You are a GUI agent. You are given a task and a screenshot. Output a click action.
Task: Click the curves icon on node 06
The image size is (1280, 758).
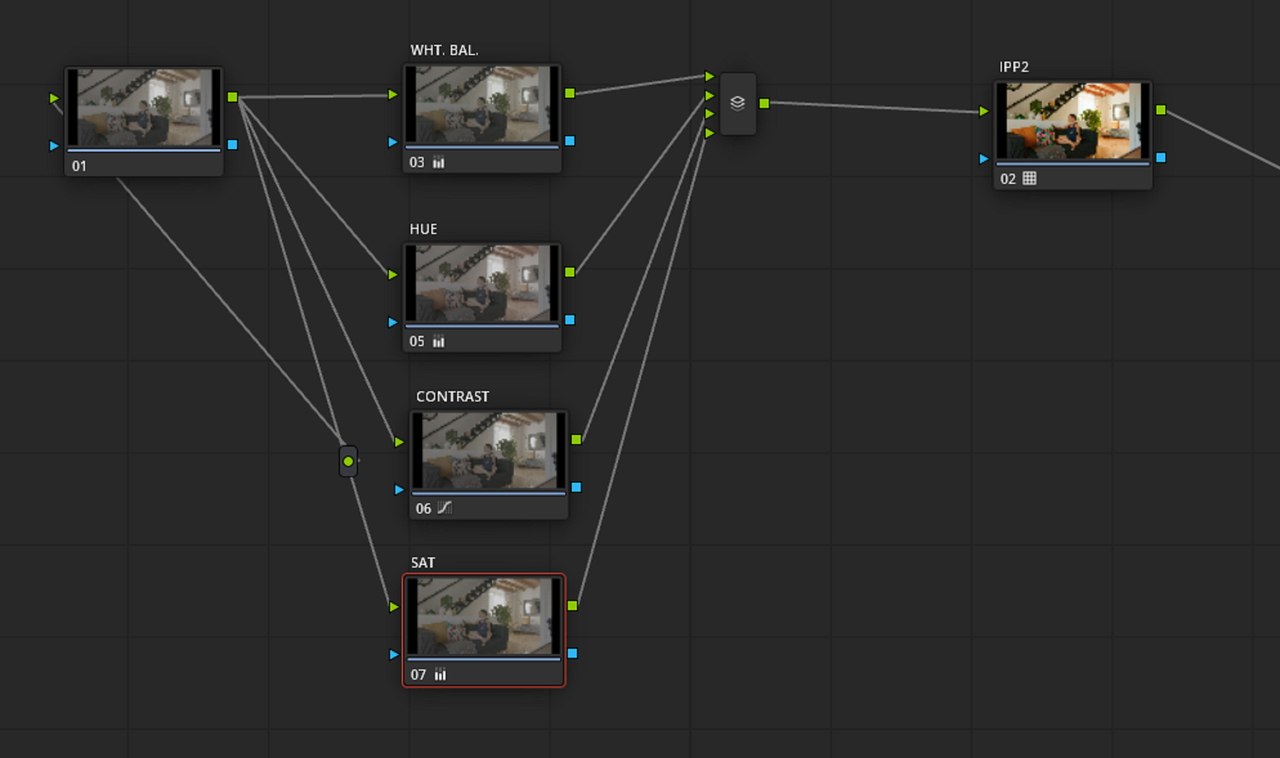coord(445,508)
